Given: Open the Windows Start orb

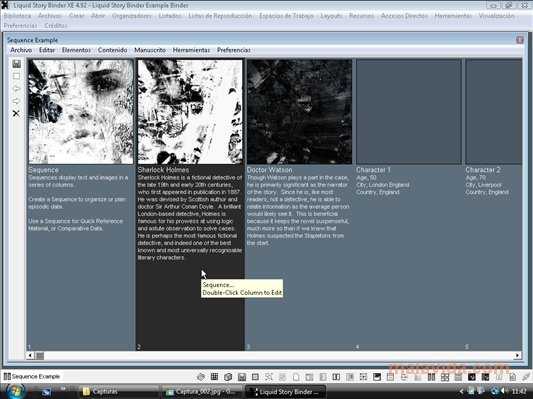Looking at the screenshot, I should click(x=15, y=392).
